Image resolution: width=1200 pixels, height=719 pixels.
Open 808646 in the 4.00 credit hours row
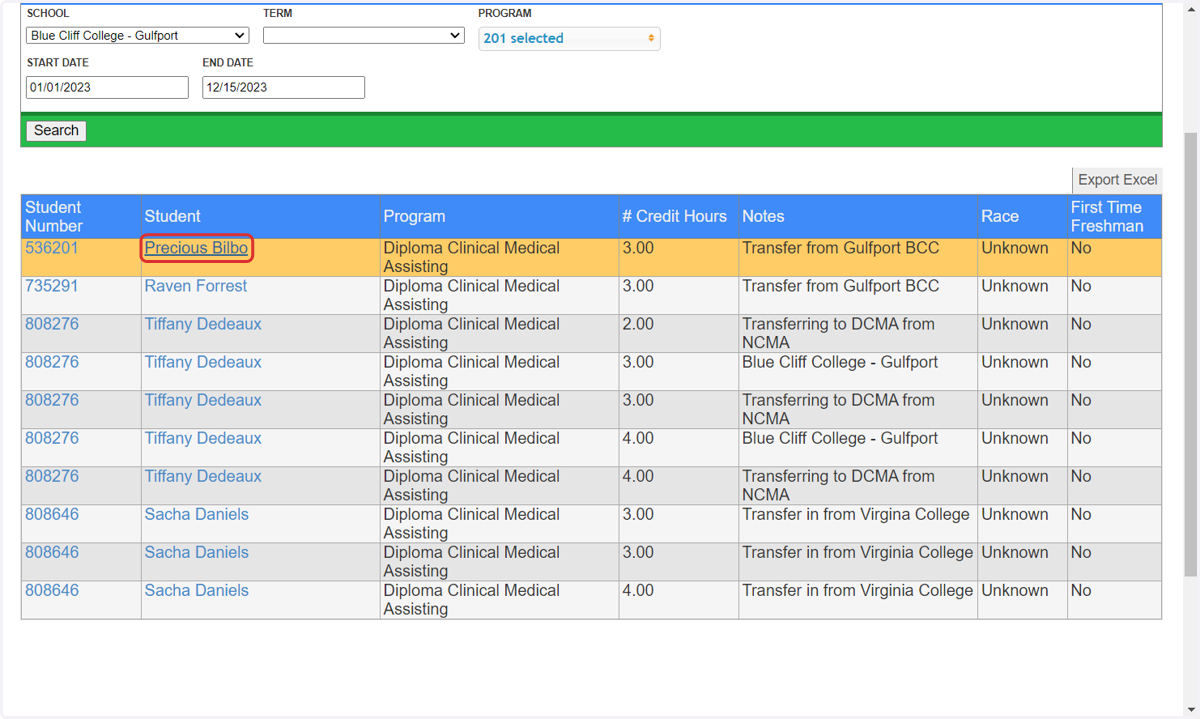[51, 590]
